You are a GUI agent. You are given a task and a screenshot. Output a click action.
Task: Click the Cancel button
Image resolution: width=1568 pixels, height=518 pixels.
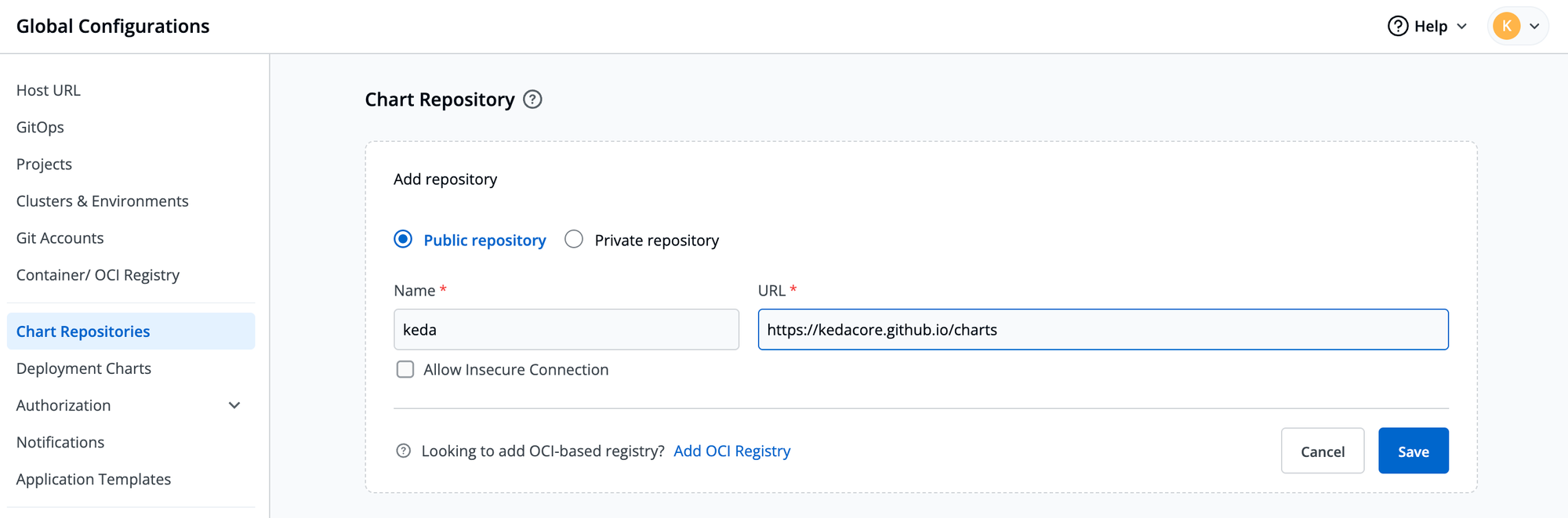[1323, 451]
